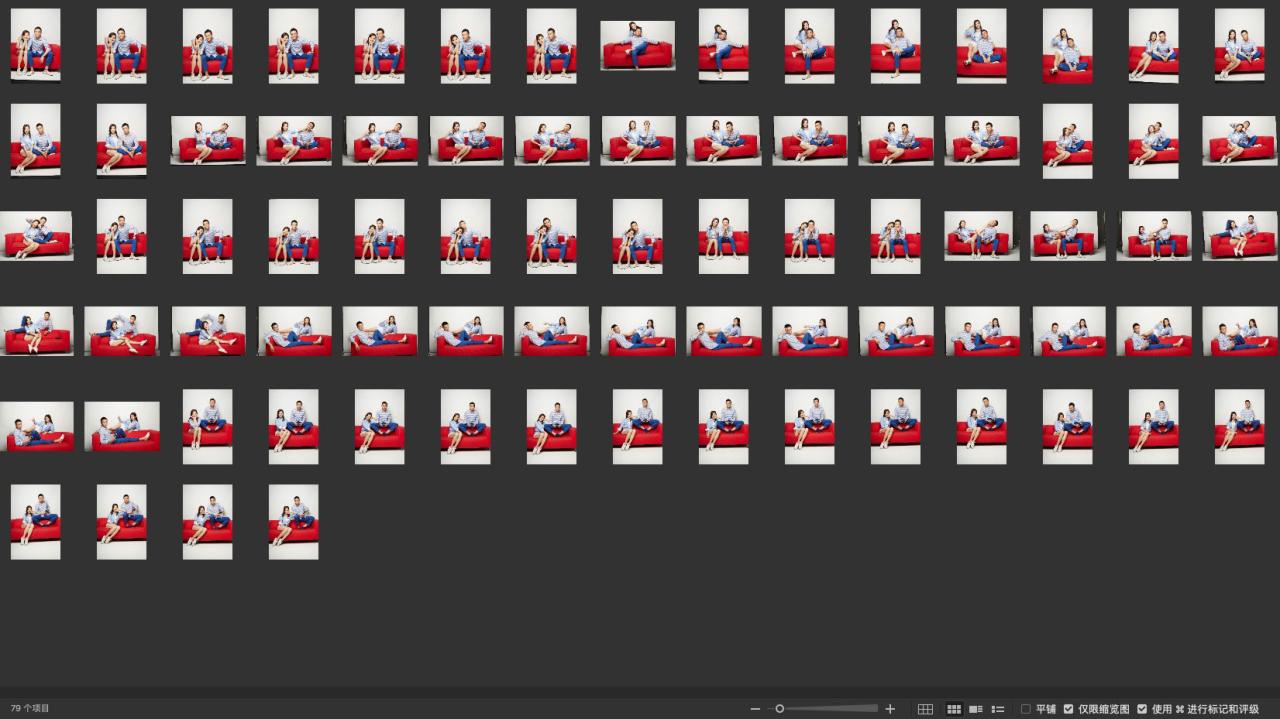This screenshot has height=719, width=1280.
Task: Select the first landscape thumbnail in second row
Action: tap(208, 140)
